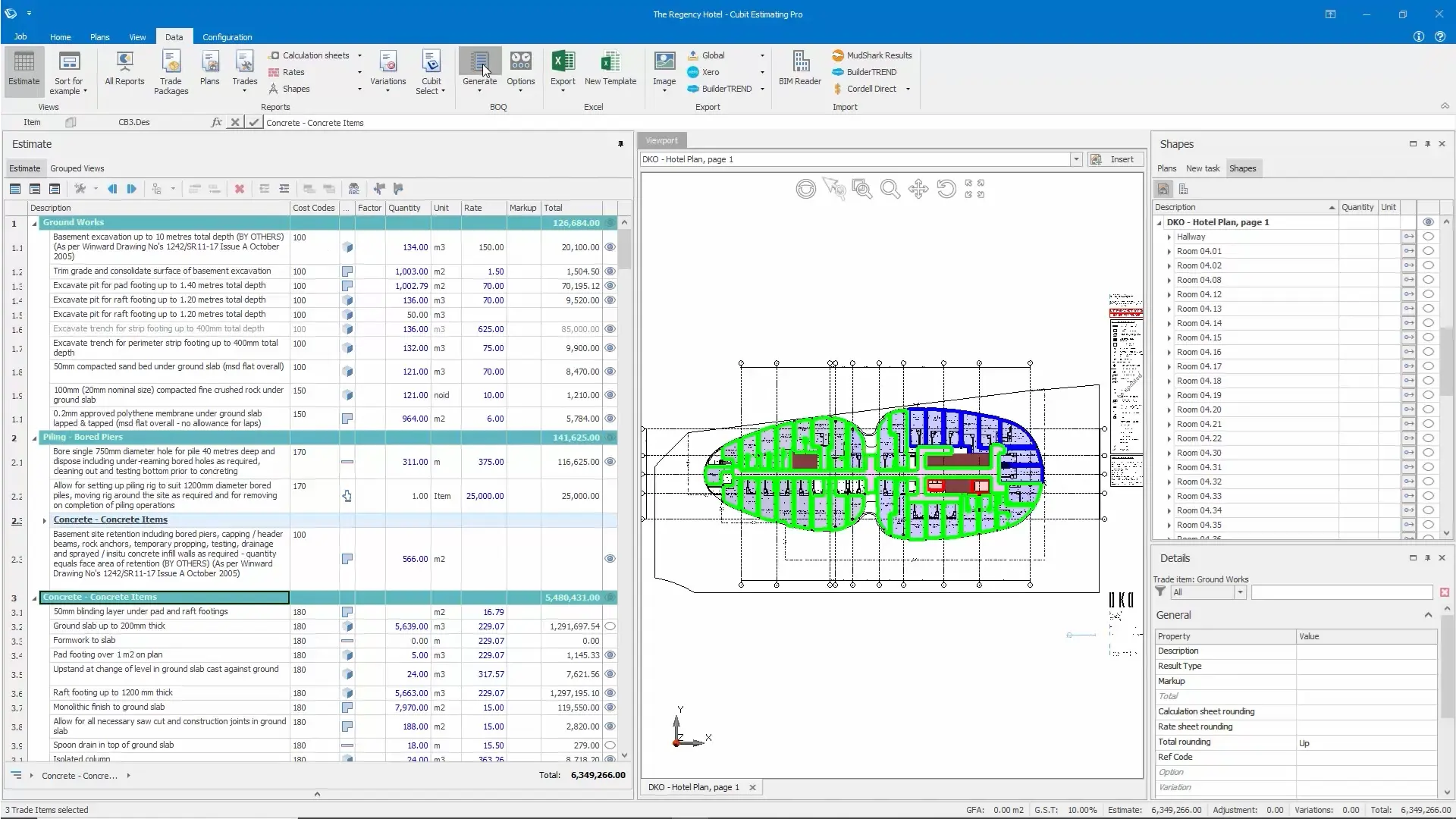This screenshot has width=1456, height=819.
Task: Click the red delete icon in Estimate toolbar
Action: click(239, 189)
